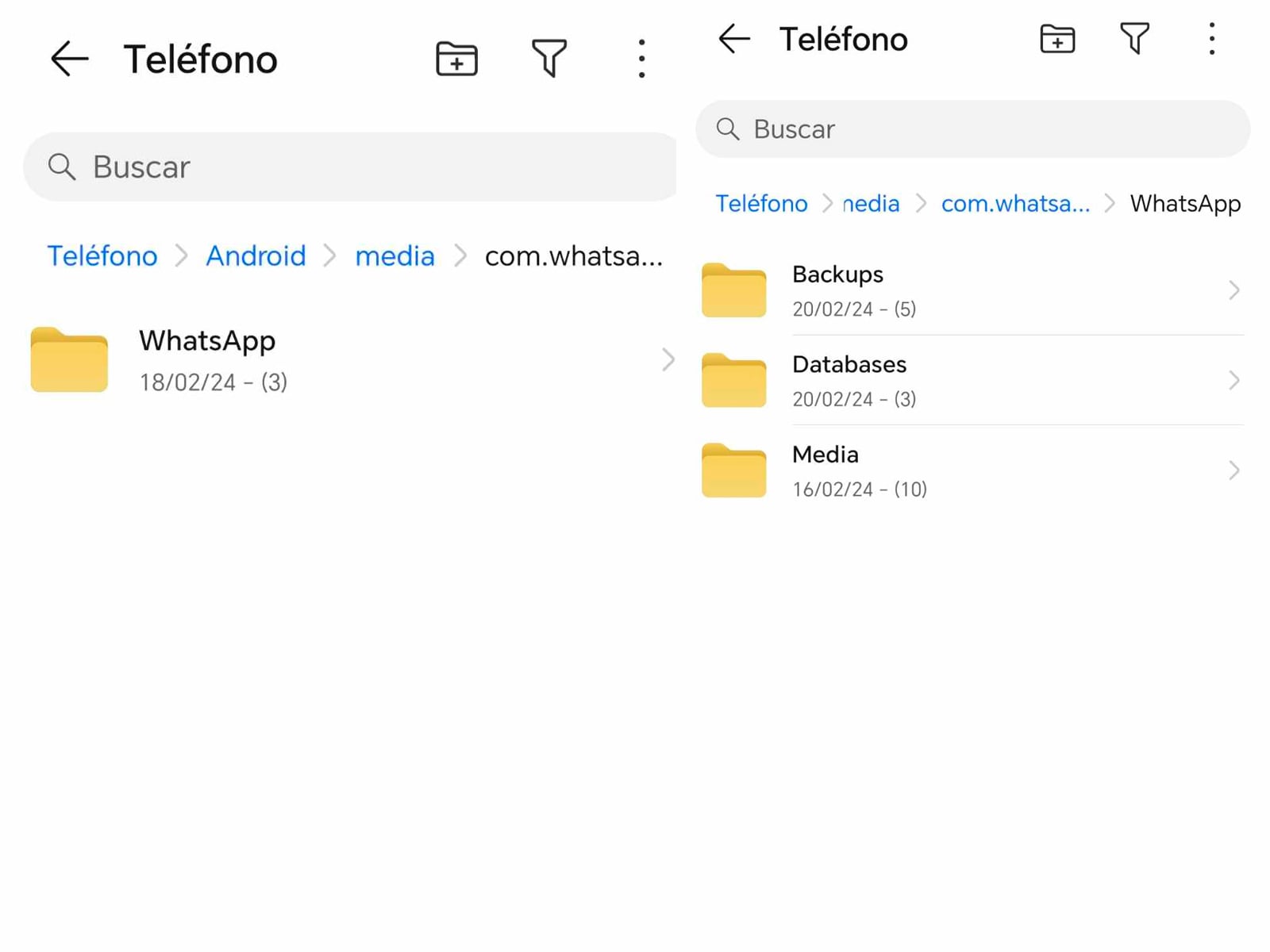Open the filter icon on the right panel
This screenshot has height=952, width=1270.
(x=1134, y=37)
